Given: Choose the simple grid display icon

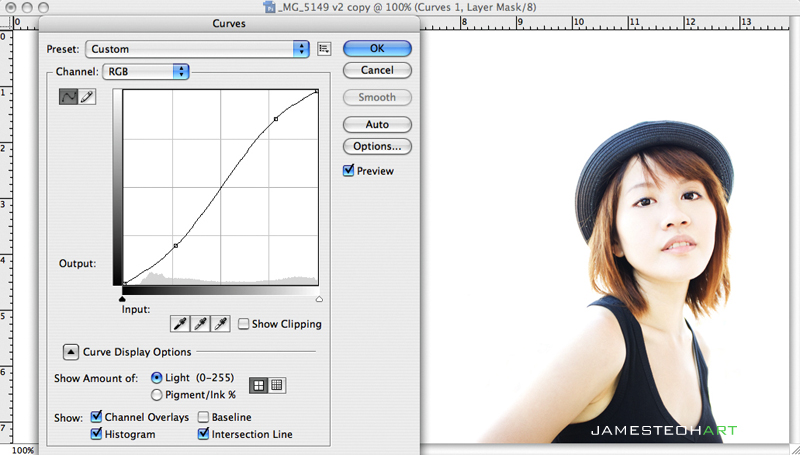Looking at the screenshot, I should (259, 386).
